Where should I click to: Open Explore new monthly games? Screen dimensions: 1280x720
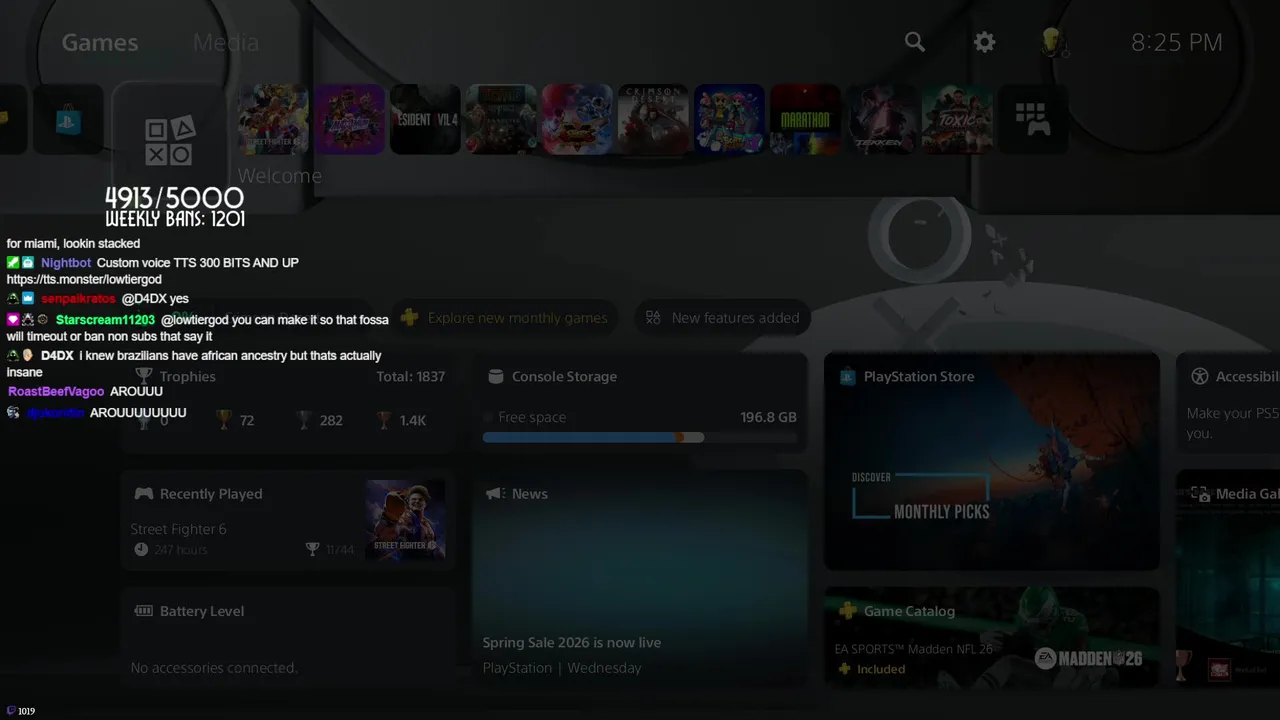[504, 318]
